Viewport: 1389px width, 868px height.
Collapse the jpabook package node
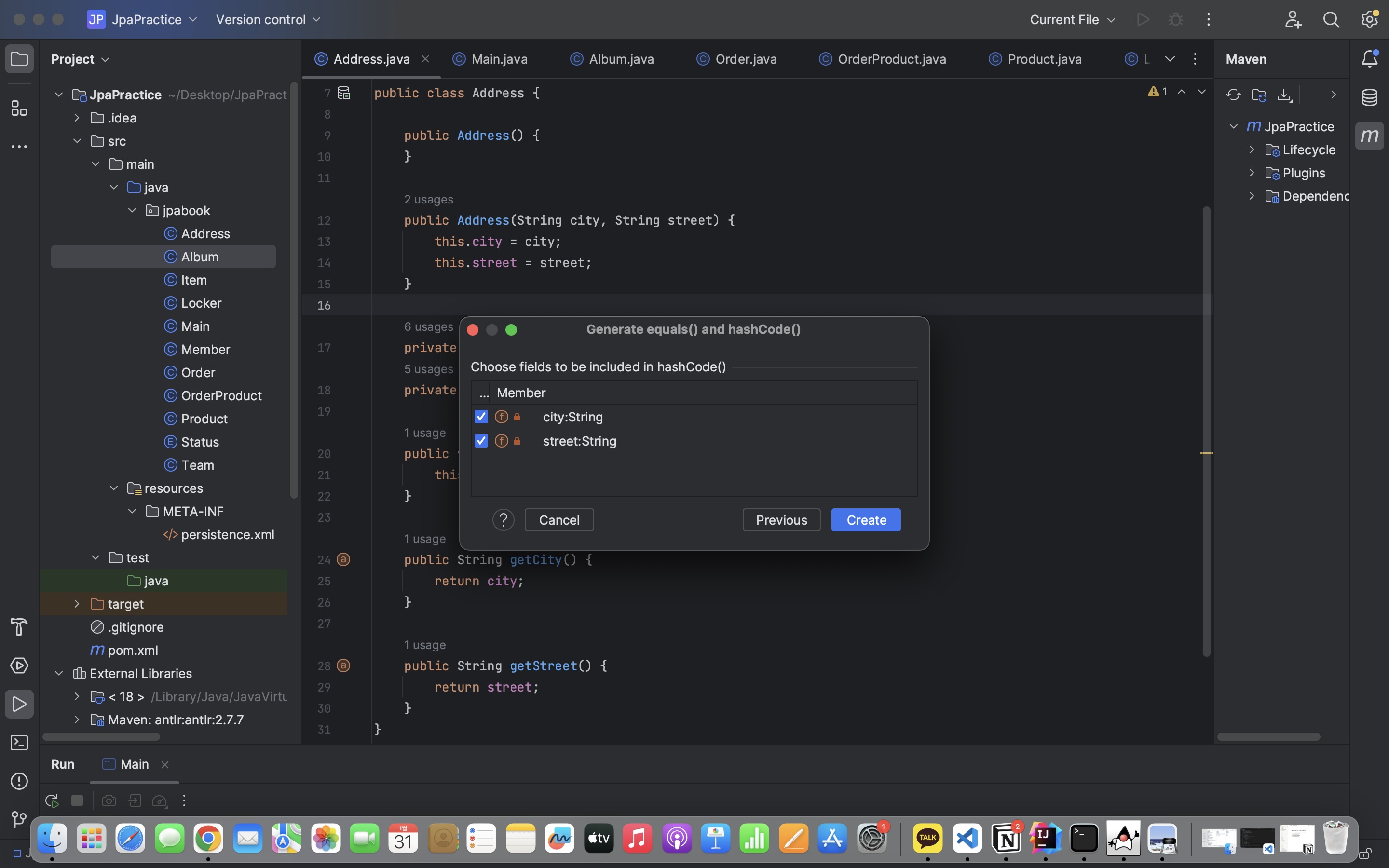click(132, 211)
